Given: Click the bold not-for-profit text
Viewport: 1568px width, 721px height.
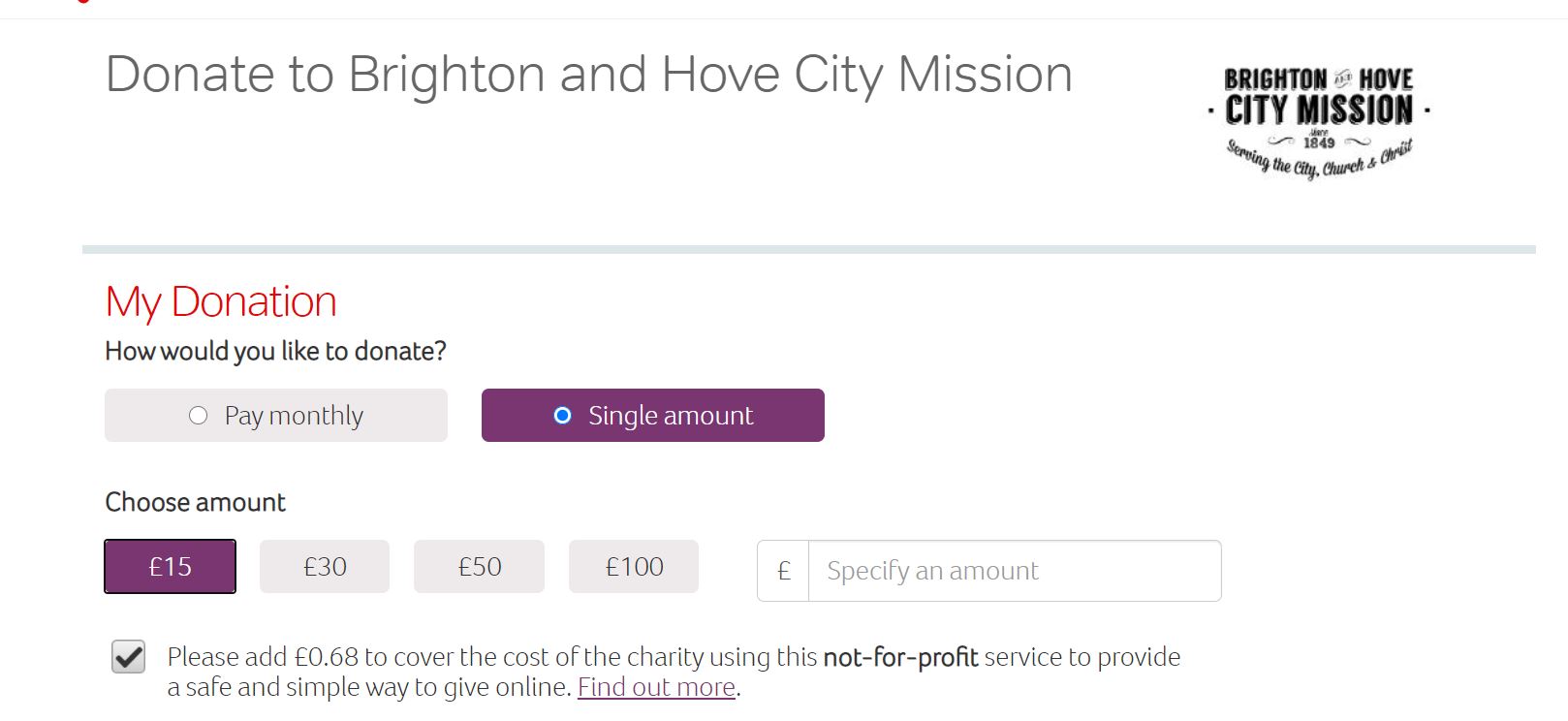Looking at the screenshot, I should [x=900, y=657].
